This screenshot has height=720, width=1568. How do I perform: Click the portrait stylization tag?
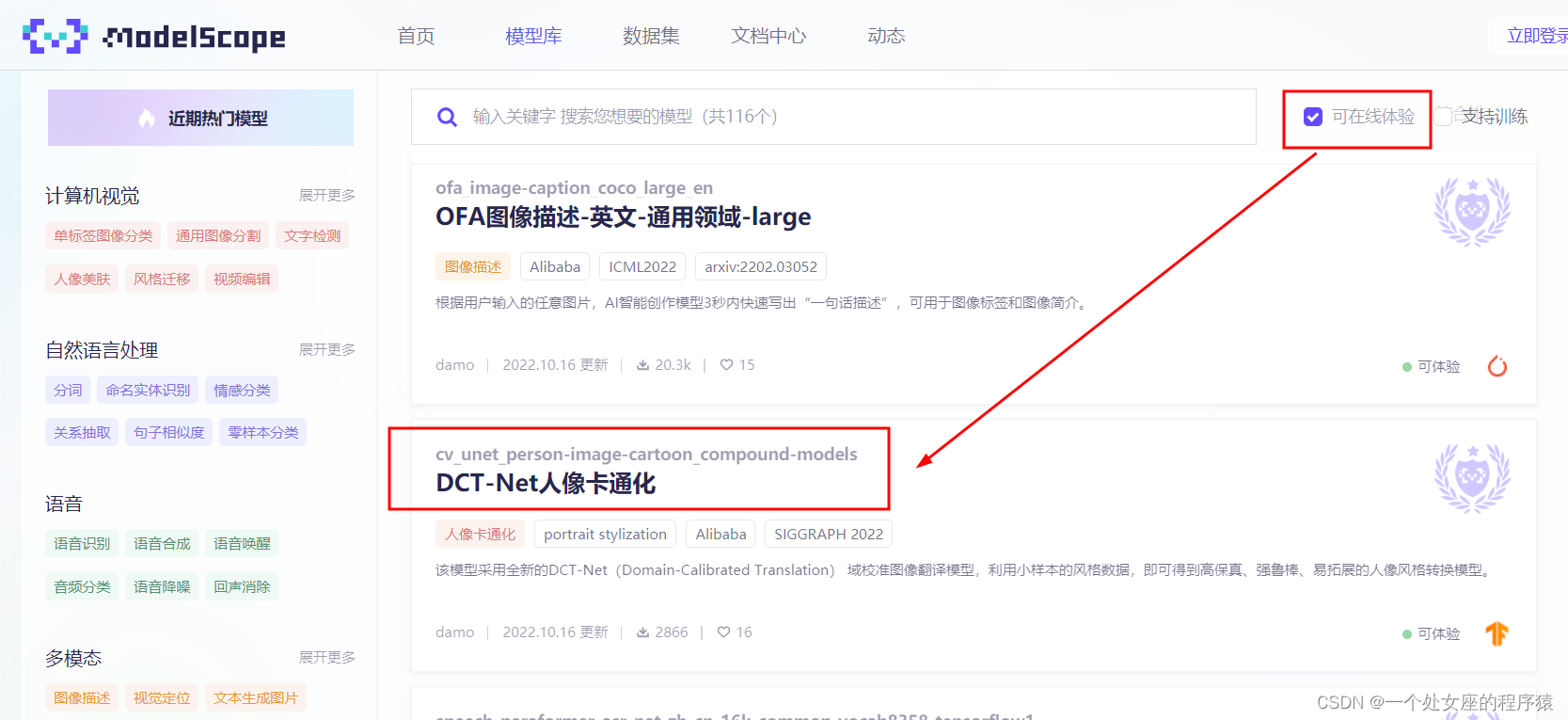coord(605,534)
